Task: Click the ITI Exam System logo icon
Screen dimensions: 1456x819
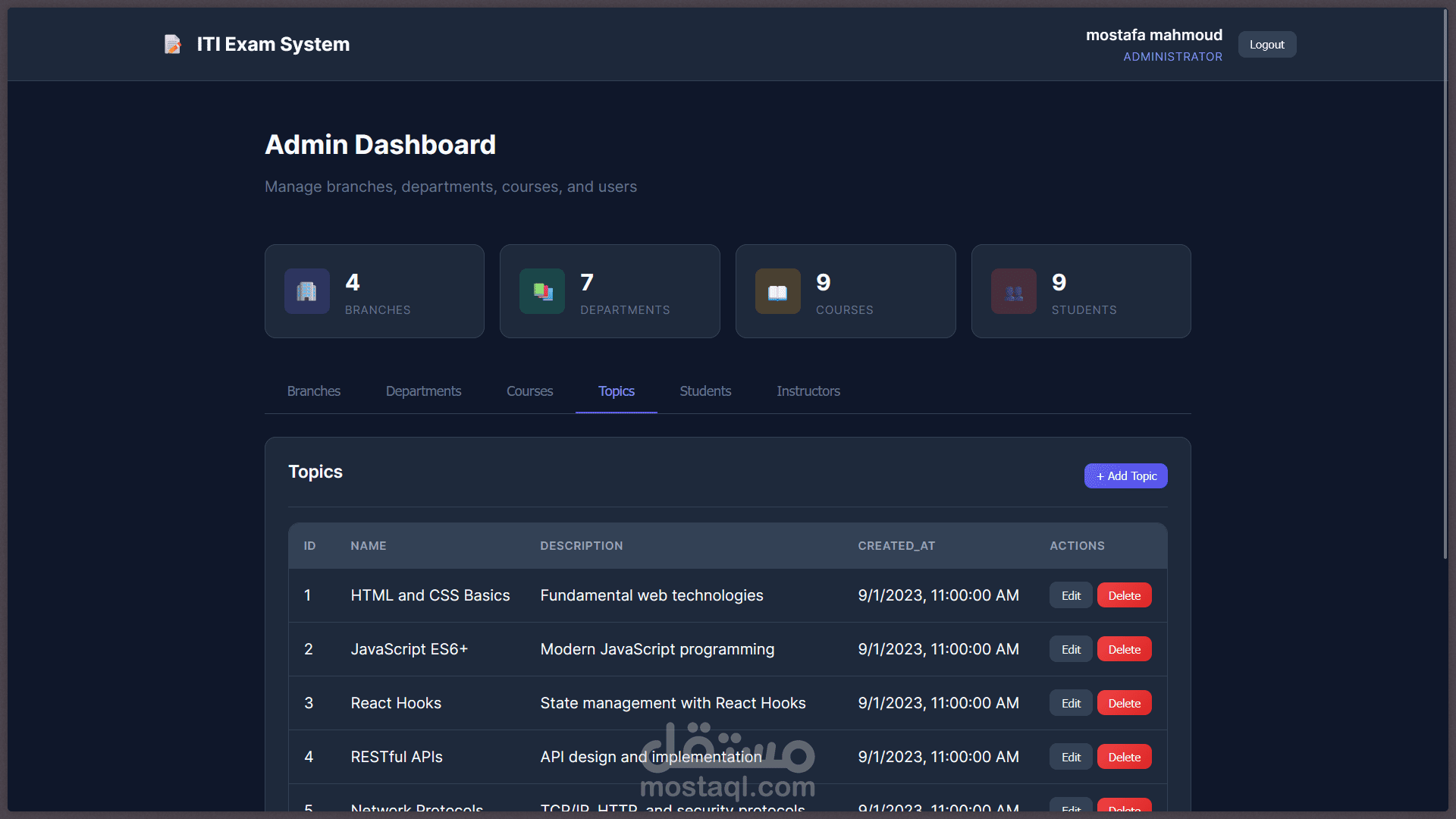Action: point(173,45)
